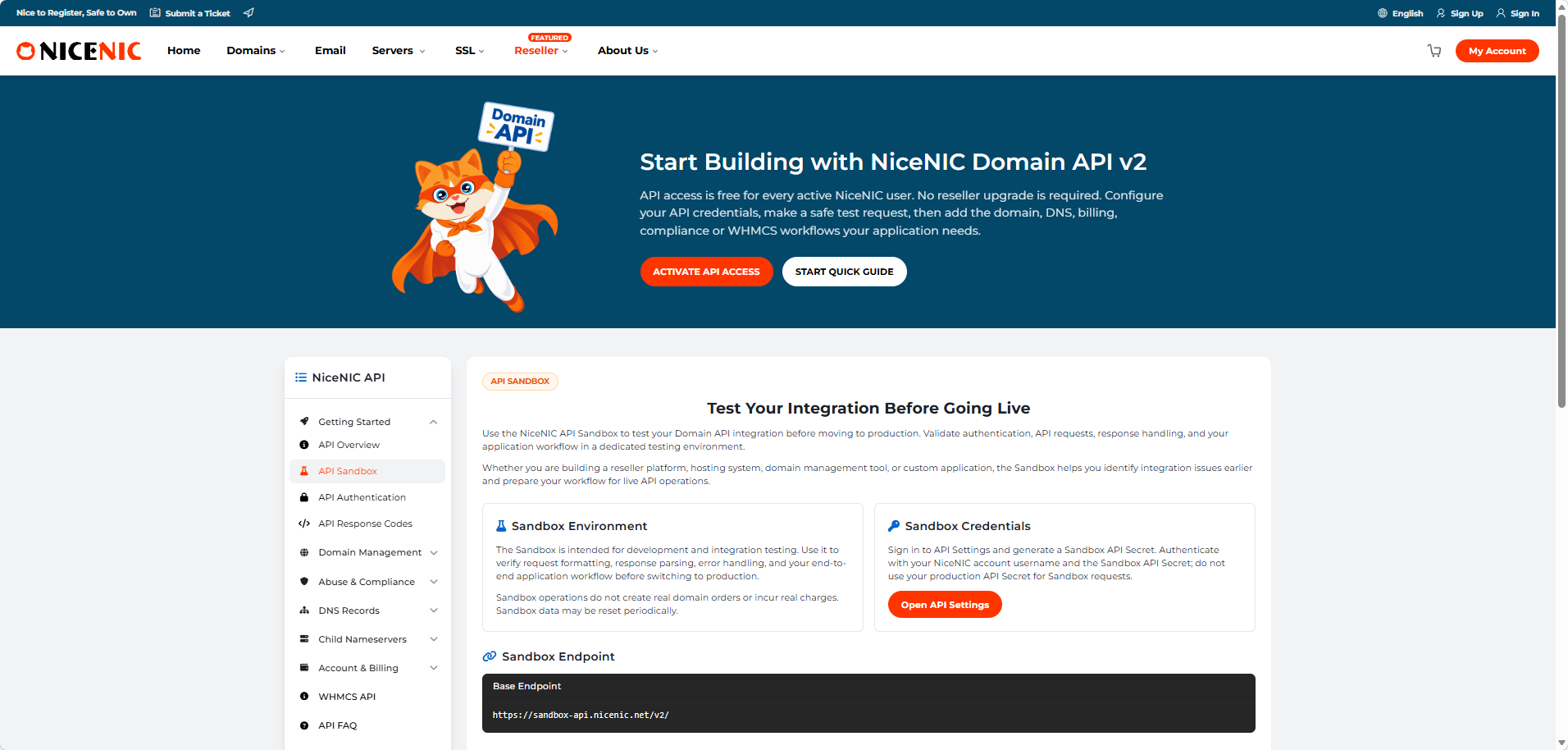Click the Sandbox Endpoint link icon
This screenshot has height=750, width=1568.
pos(490,656)
